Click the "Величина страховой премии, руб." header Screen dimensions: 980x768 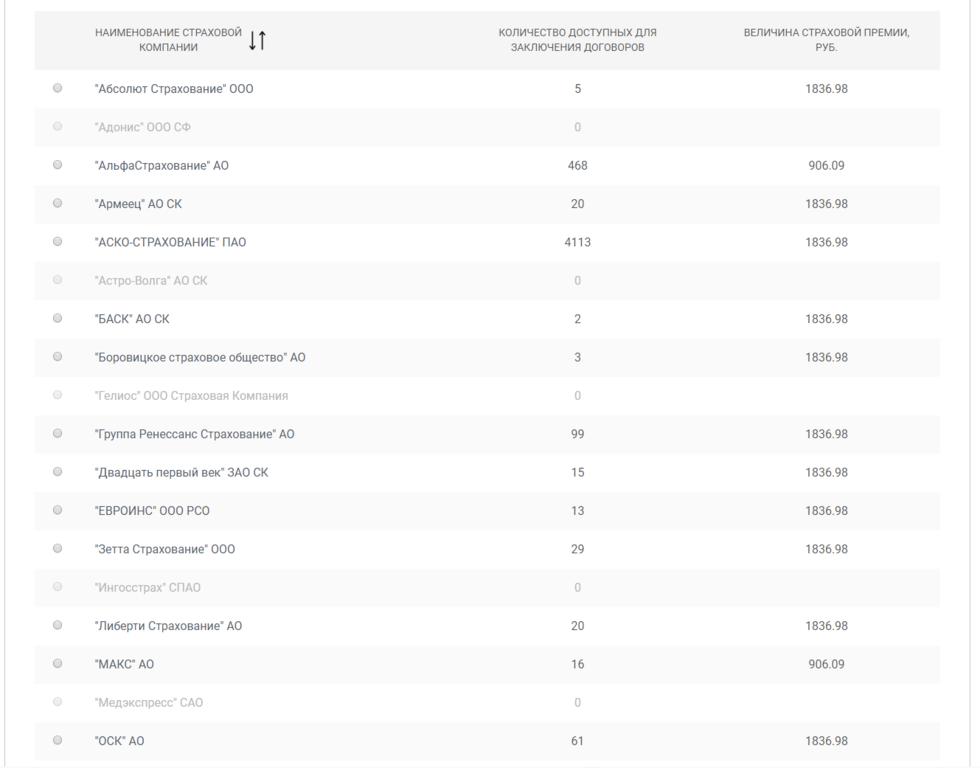point(826,40)
